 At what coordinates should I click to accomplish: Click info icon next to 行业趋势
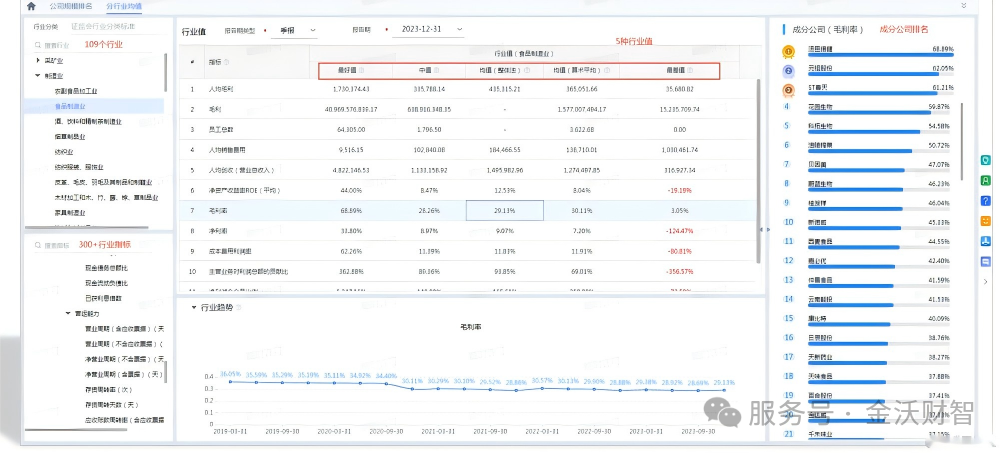[238, 308]
